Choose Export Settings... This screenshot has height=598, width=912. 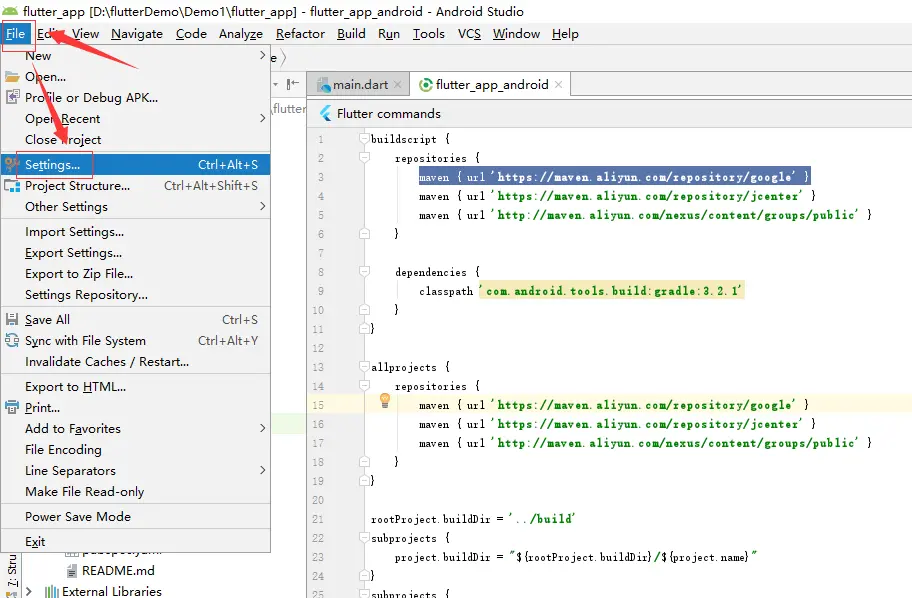136,253
